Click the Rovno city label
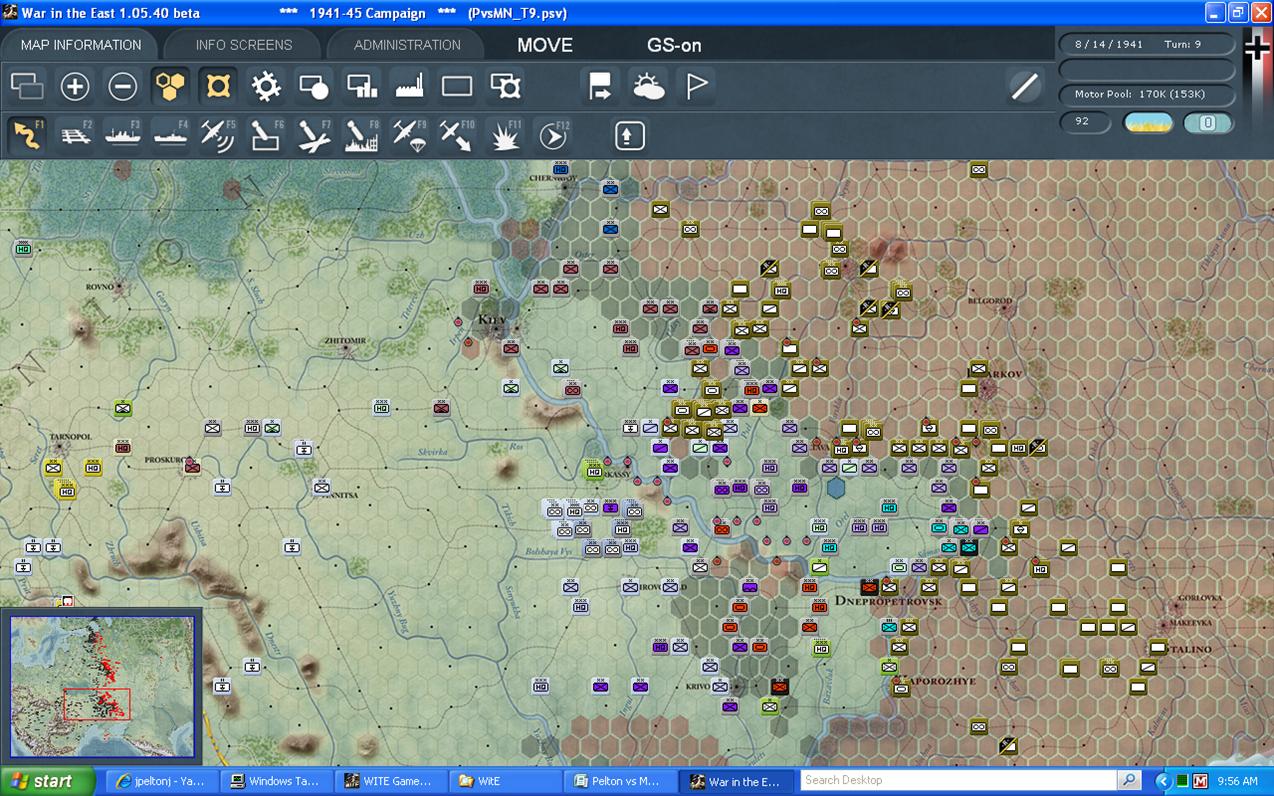 [98, 285]
